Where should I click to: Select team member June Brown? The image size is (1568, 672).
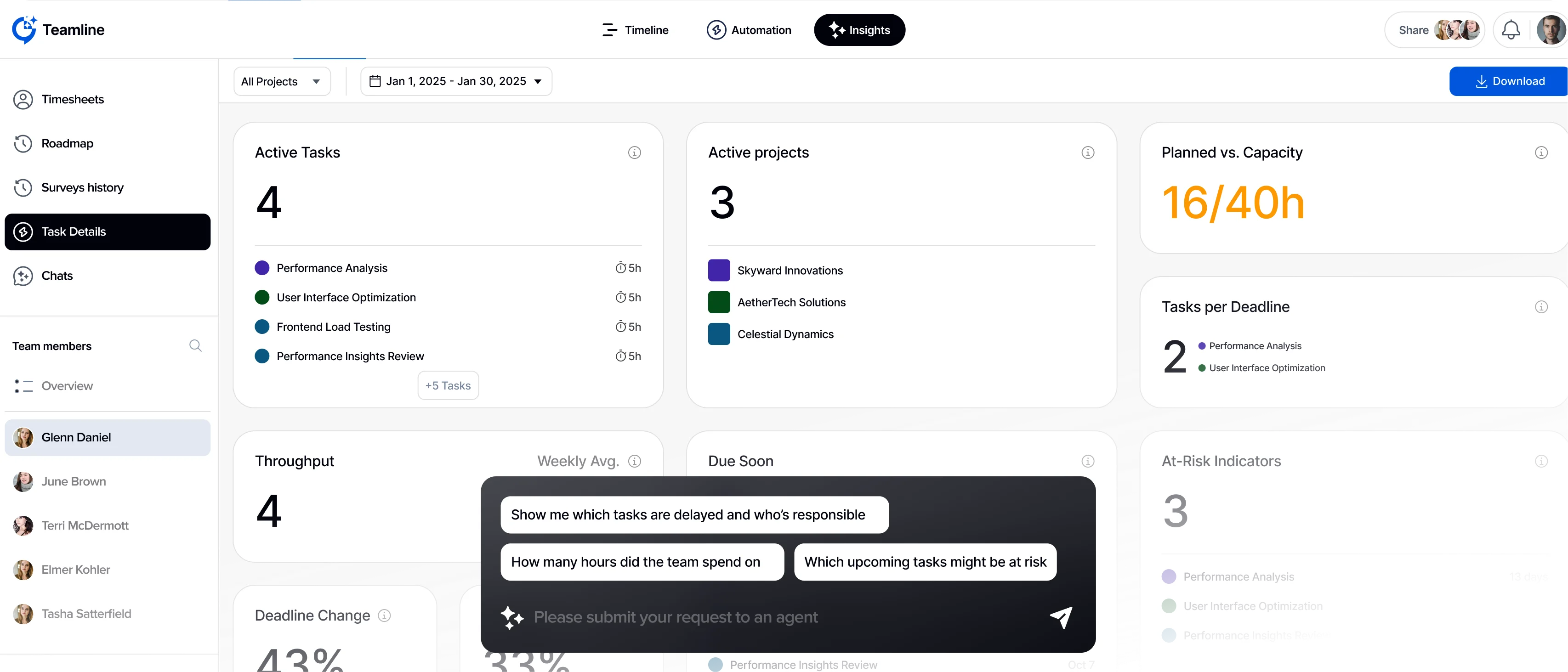click(x=73, y=482)
